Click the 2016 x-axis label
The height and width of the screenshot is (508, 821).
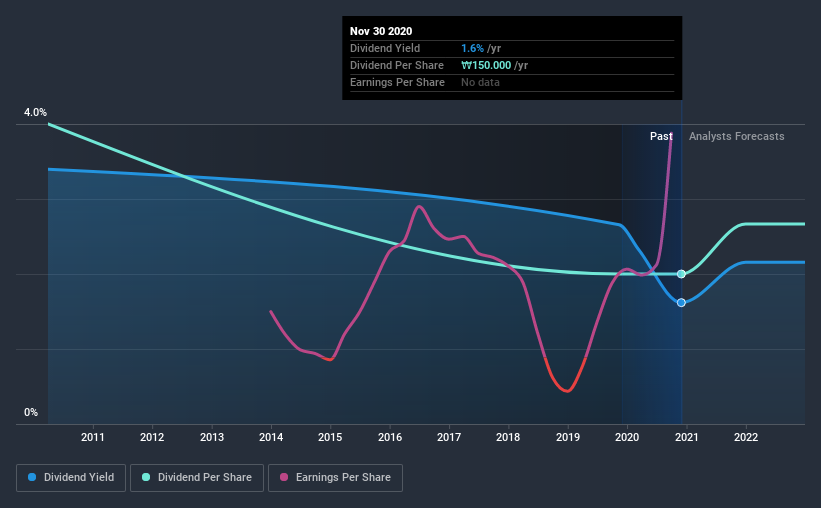tap(390, 437)
